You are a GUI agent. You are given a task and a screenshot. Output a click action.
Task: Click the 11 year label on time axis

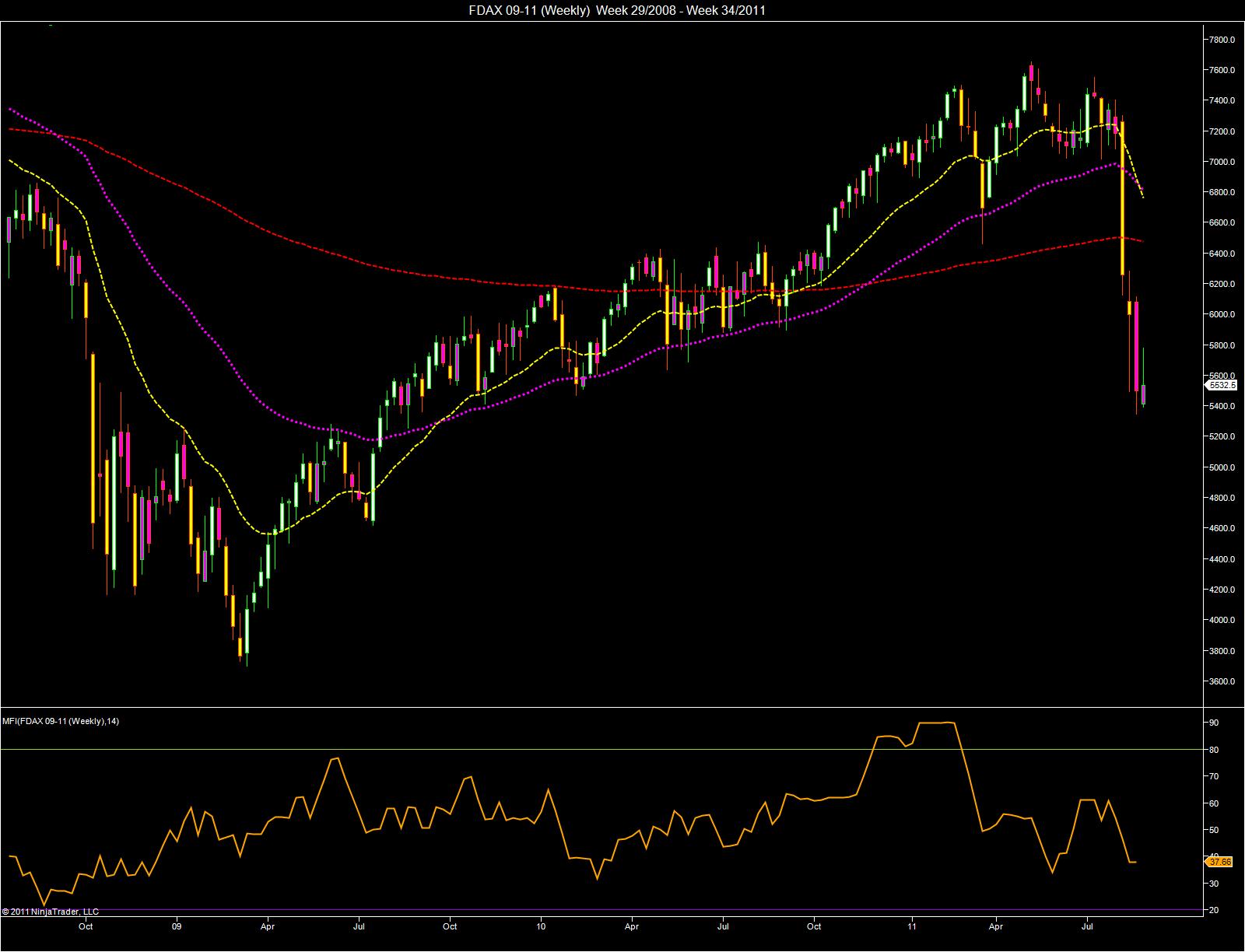911,927
